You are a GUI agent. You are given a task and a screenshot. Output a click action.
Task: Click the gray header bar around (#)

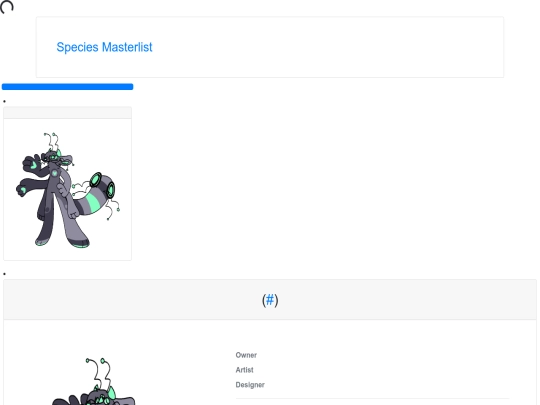[270, 300]
